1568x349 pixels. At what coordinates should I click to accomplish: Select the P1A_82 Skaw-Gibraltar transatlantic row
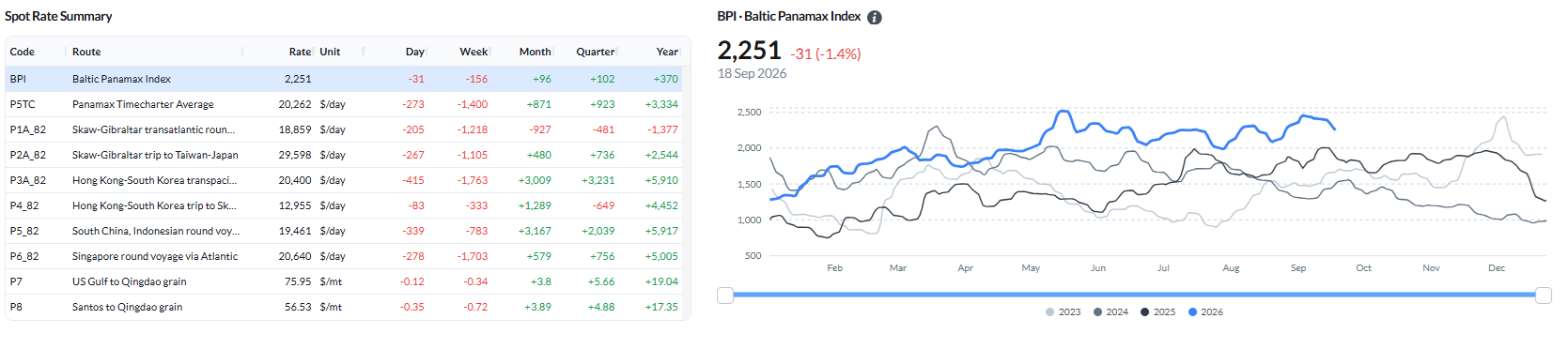pyautogui.click(x=348, y=129)
